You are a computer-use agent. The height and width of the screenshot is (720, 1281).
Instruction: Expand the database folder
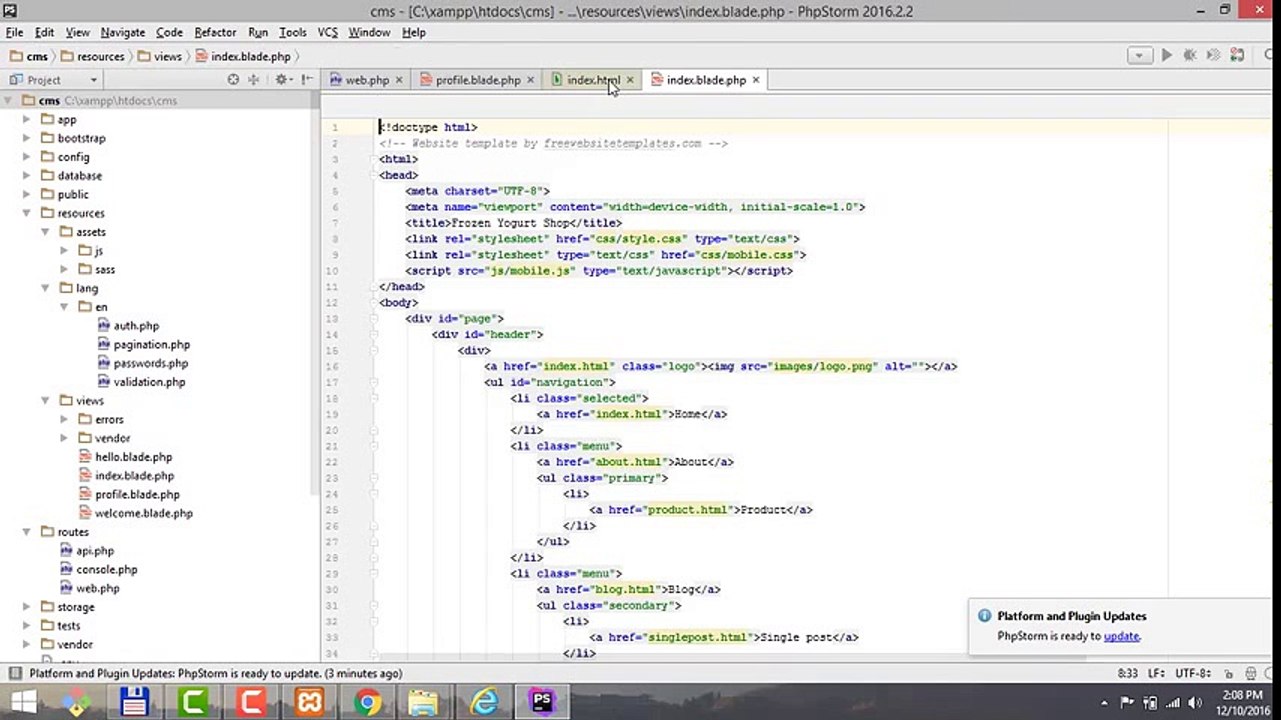[x=27, y=176]
